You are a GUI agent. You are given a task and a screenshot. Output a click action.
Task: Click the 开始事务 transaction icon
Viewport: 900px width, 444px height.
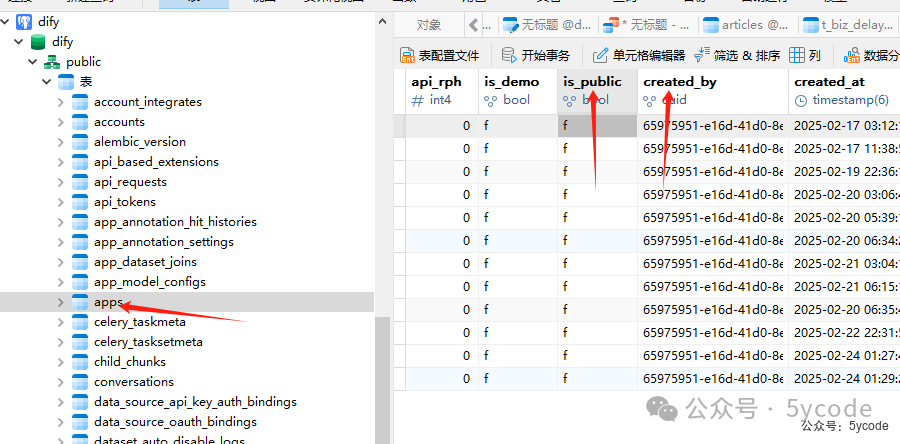(509, 55)
